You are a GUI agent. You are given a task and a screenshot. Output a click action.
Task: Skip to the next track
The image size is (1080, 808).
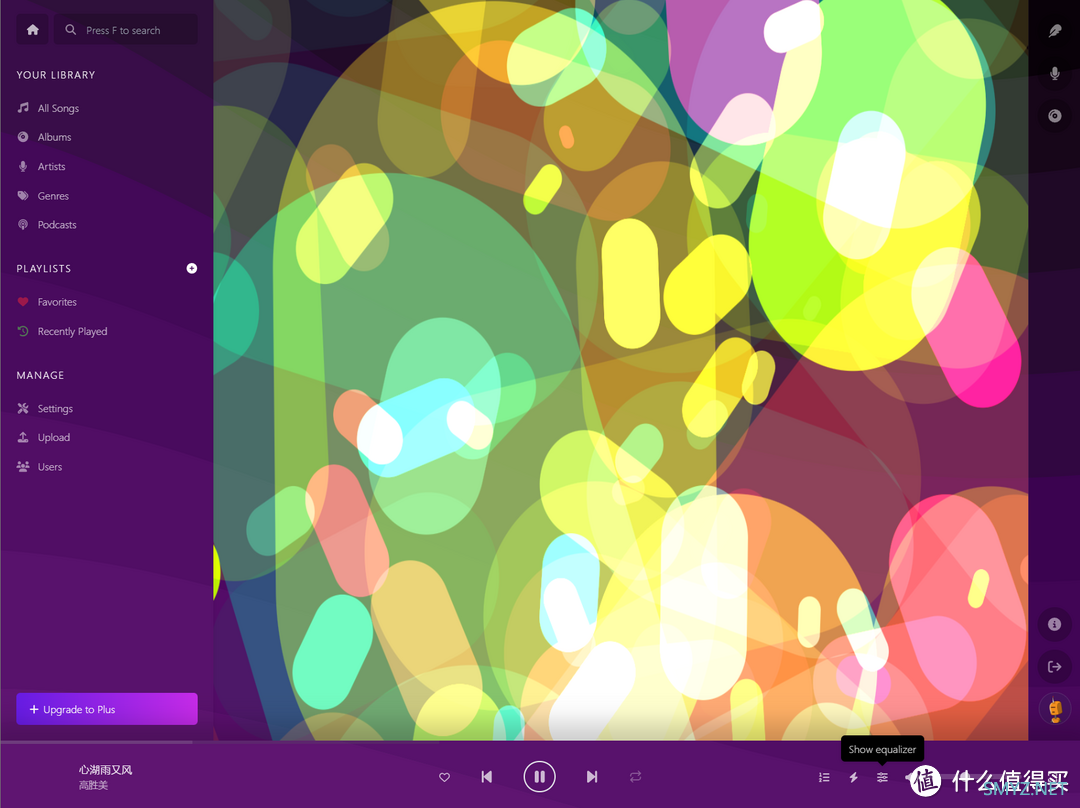pos(592,777)
